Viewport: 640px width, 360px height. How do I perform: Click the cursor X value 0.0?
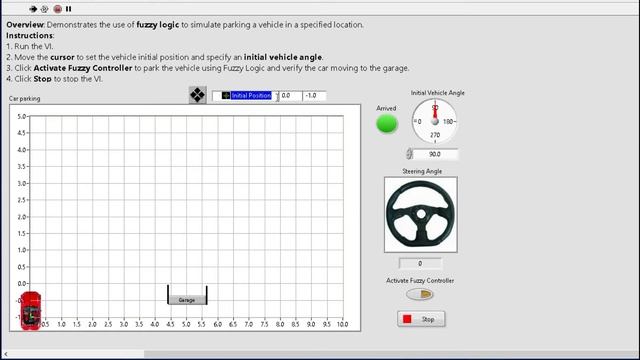pyautogui.click(x=291, y=96)
